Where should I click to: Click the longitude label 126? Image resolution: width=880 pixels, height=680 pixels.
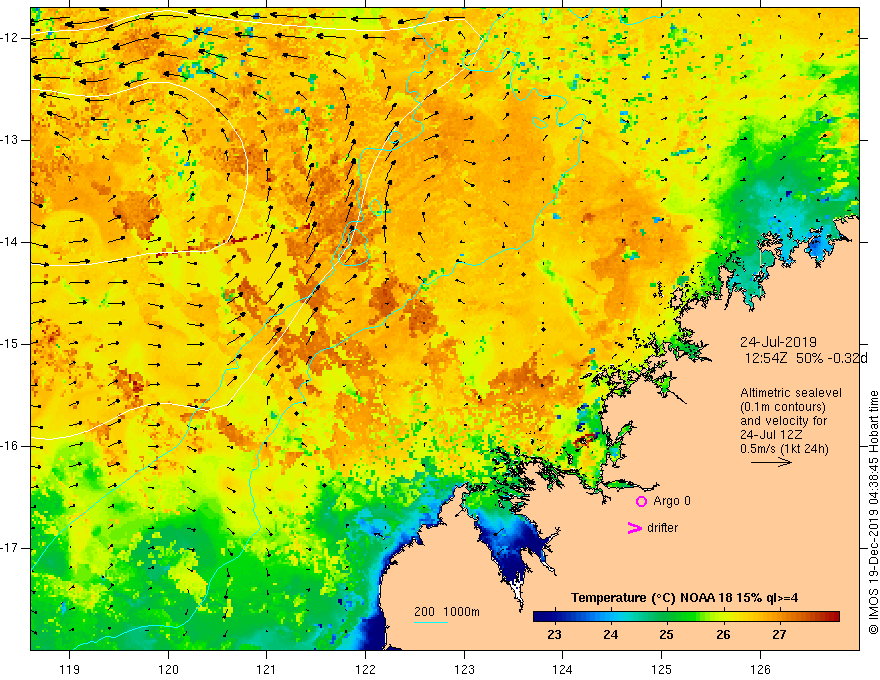760,669
